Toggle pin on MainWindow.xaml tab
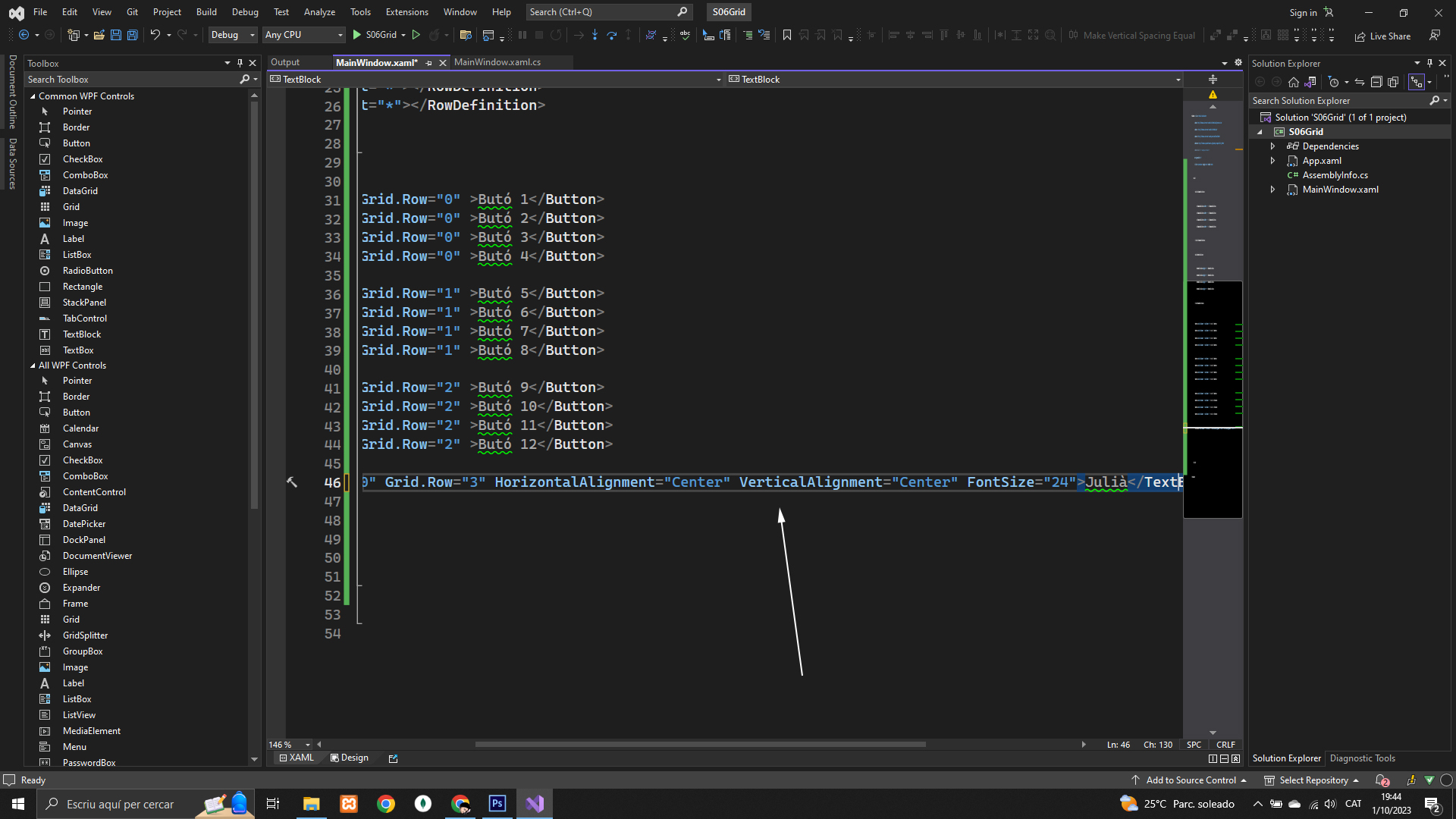1456x819 pixels. tap(429, 63)
